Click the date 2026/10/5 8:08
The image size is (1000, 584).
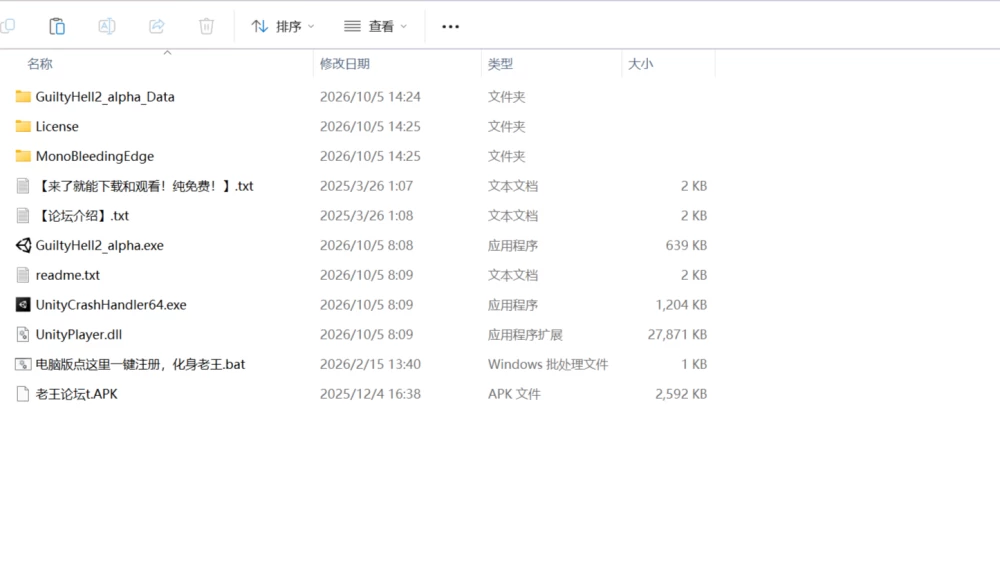(366, 245)
